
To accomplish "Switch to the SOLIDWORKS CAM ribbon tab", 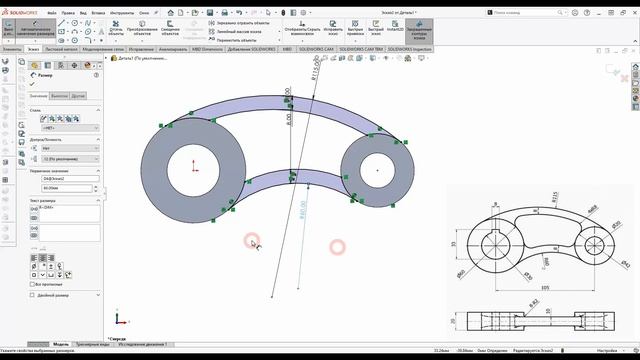I will coord(316,49).
